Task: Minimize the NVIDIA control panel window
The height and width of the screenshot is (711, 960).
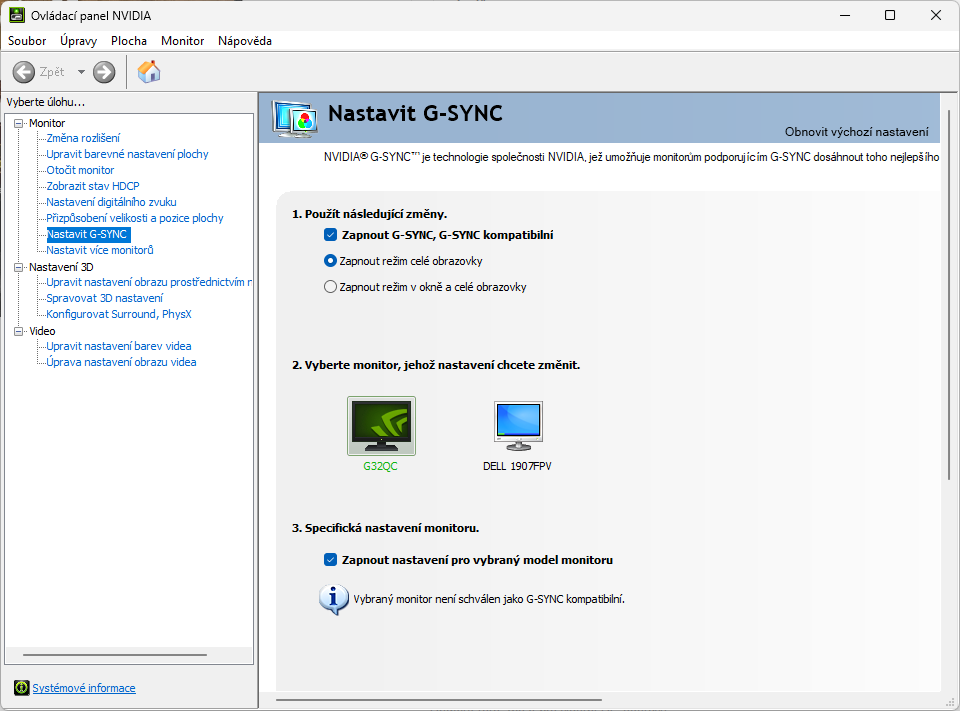Action: tap(846, 15)
